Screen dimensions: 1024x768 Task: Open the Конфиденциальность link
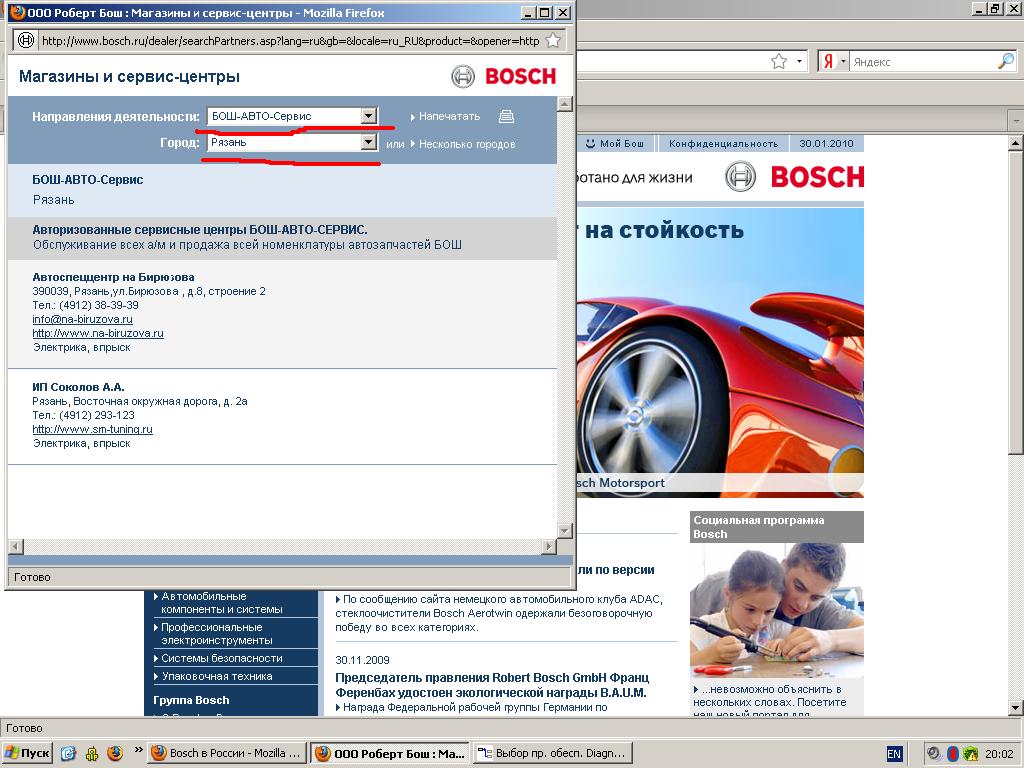(723, 144)
